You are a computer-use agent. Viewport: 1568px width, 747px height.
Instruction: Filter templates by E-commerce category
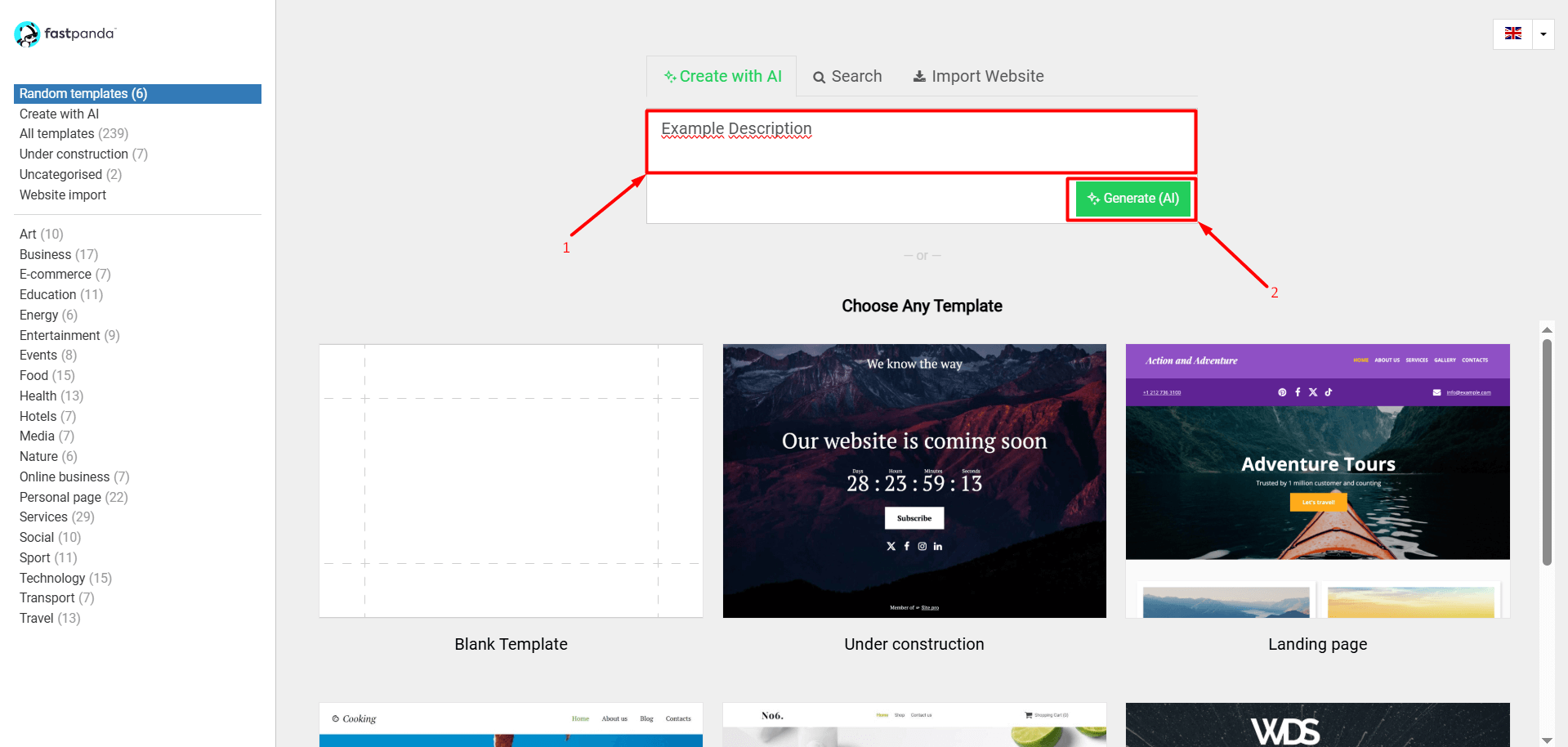pos(56,275)
